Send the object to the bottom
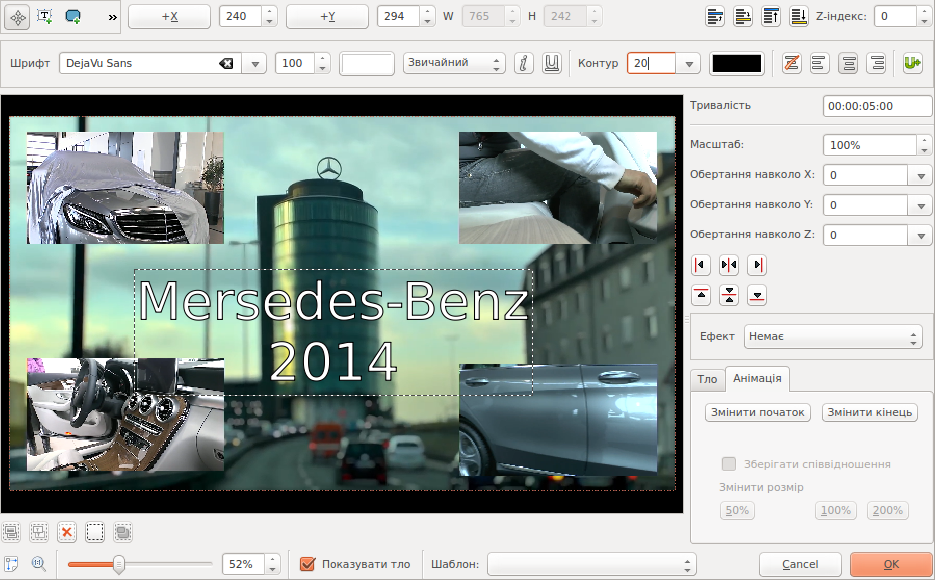 coord(798,17)
